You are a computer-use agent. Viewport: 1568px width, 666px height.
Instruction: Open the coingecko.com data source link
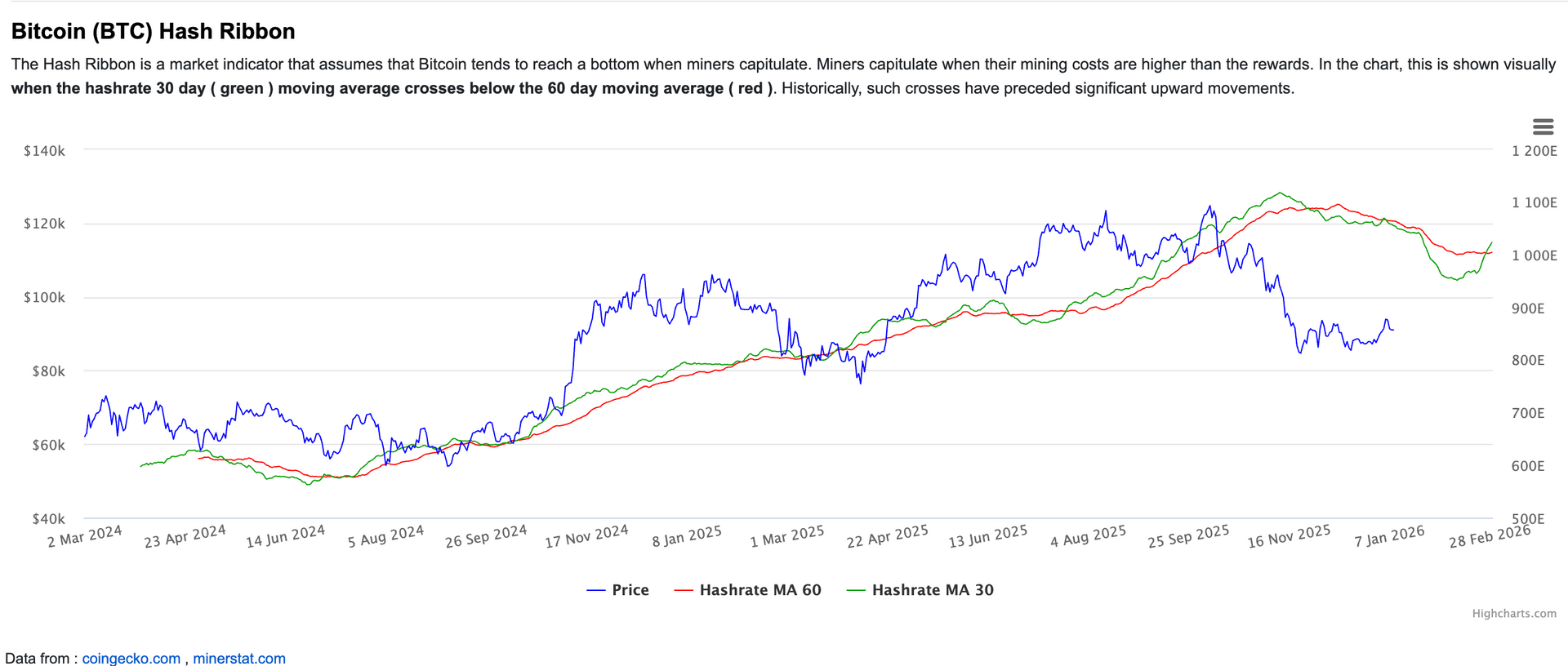click(131, 658)
